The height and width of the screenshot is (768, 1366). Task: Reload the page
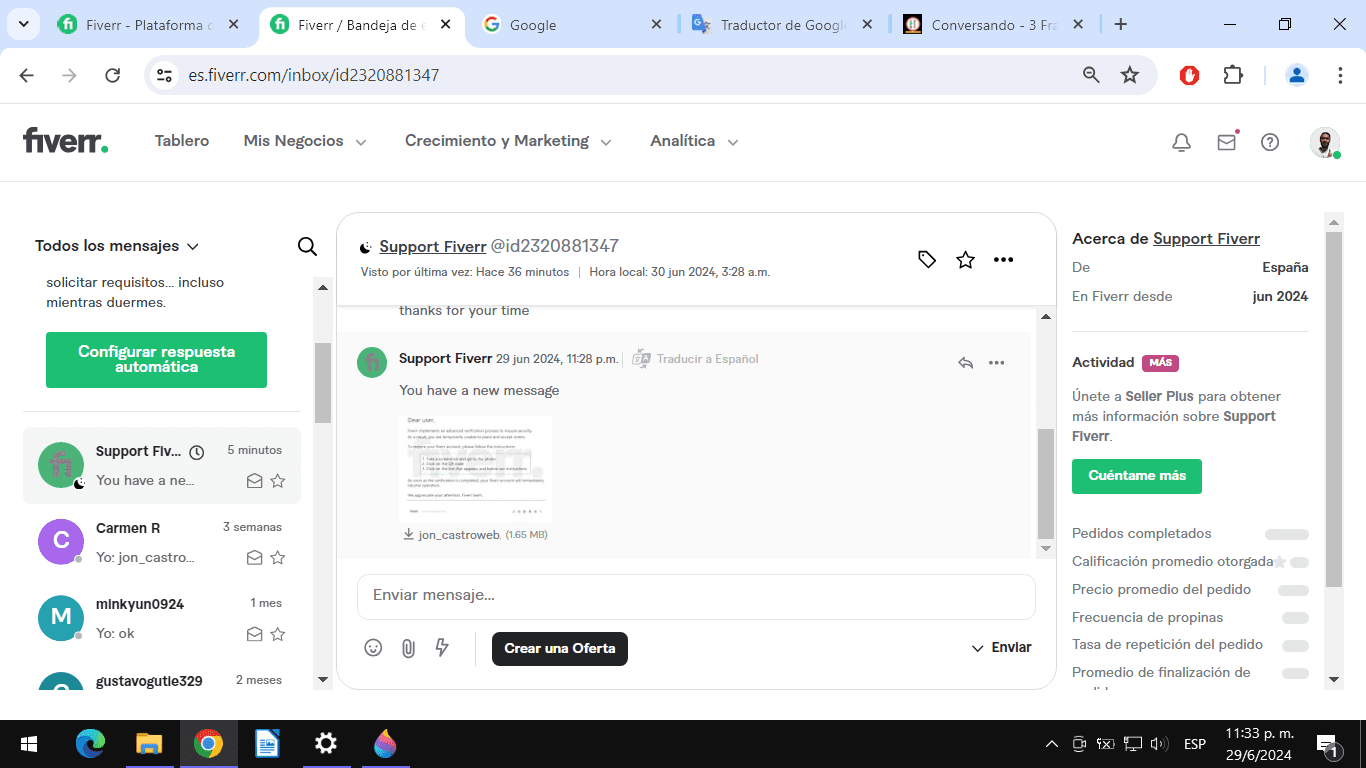(113, 75)
